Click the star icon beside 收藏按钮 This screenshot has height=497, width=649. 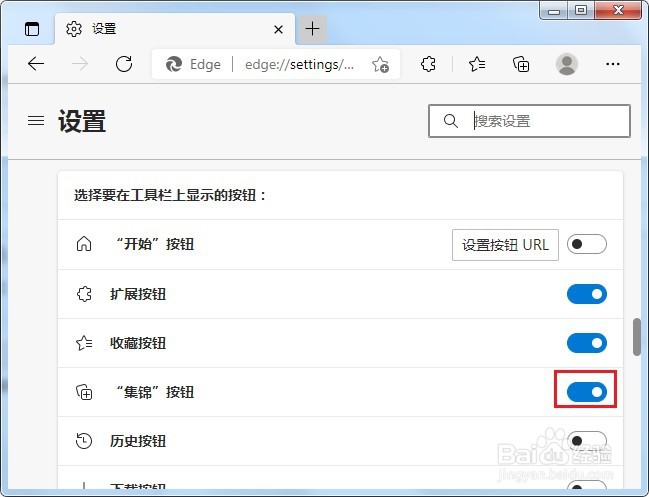(84, 343)
